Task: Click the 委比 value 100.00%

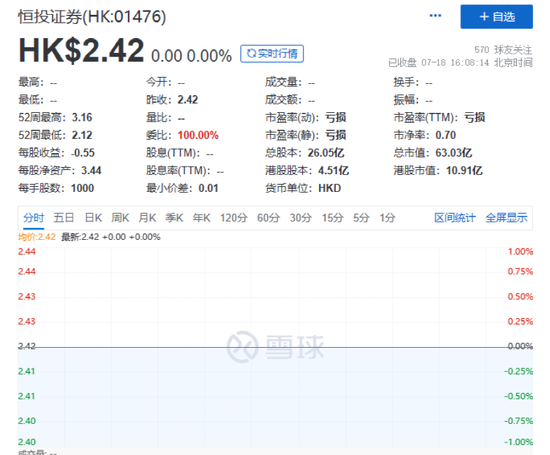Action: (x=198, y=135)
